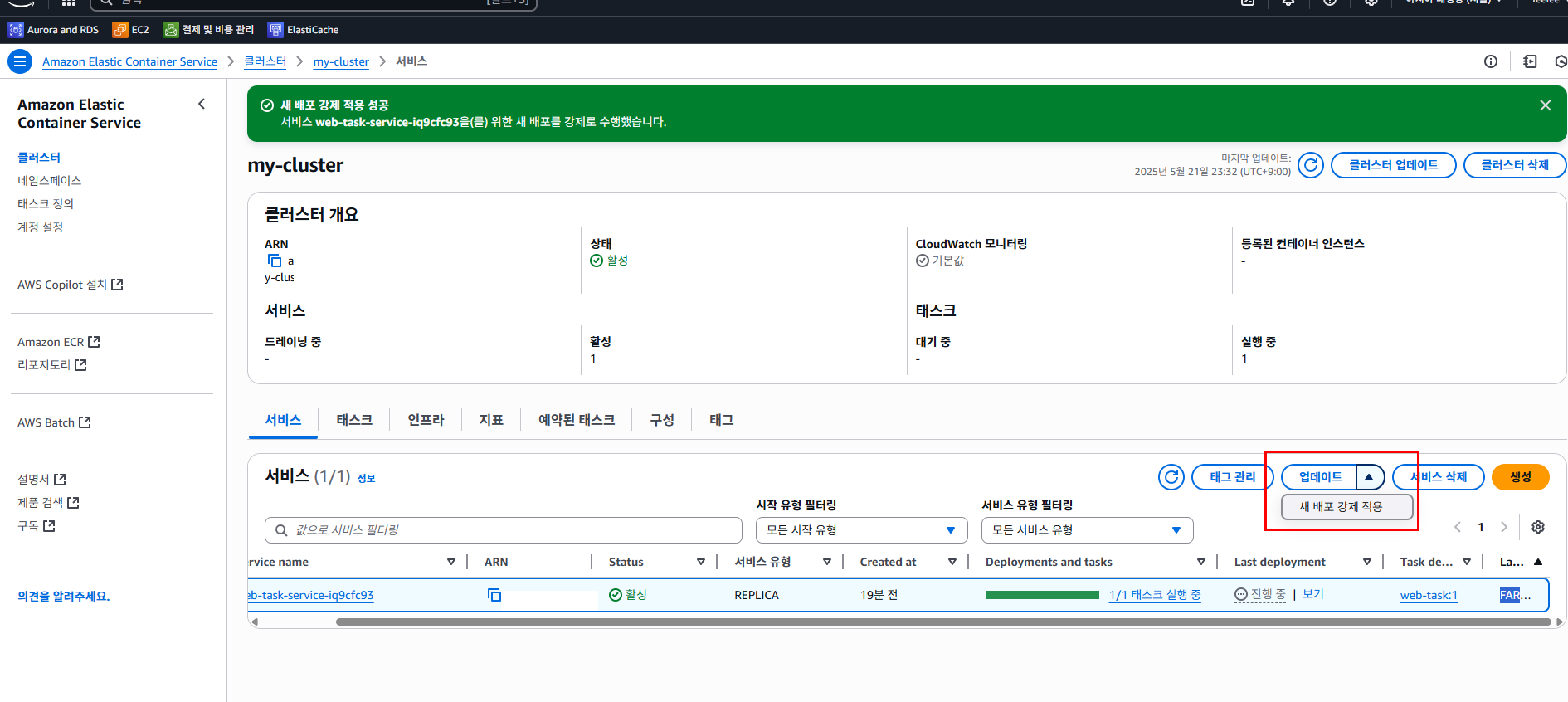Screen dimensions: 1568x702
Task: Open the 정보 link beside 서비스 heading
Action: click(366, 478)
